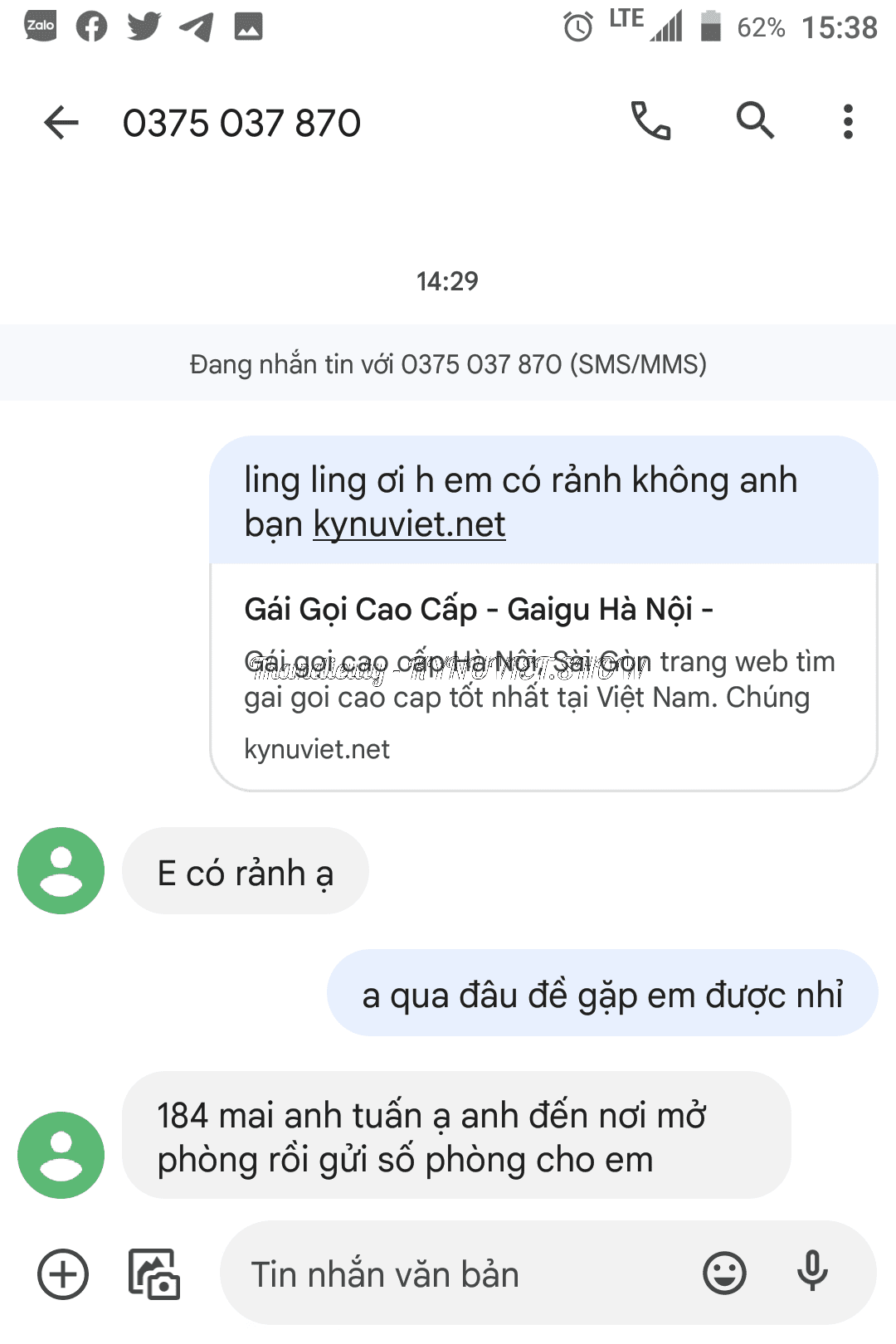Tap the avatar beside the "184 mai anh tuấn" message
Screen dimensions: 896x1344
(61, 1155)
